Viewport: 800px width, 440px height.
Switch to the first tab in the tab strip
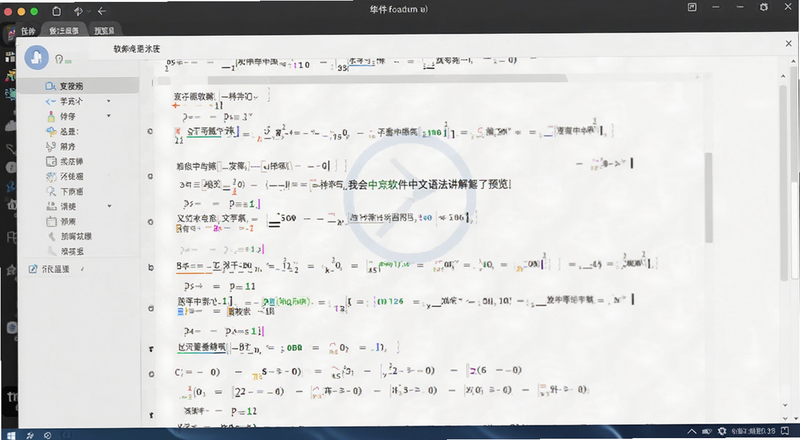click(28, 31)
